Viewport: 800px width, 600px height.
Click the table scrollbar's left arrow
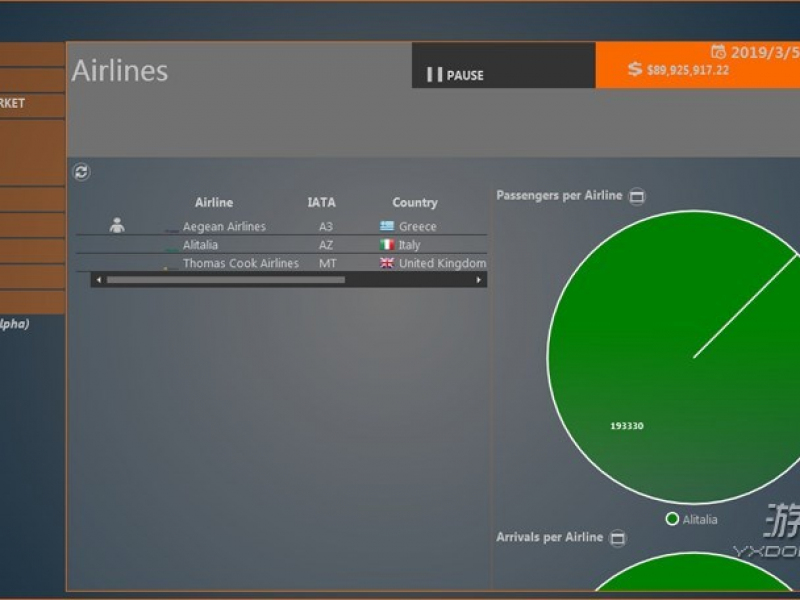[x=98, y=280]
